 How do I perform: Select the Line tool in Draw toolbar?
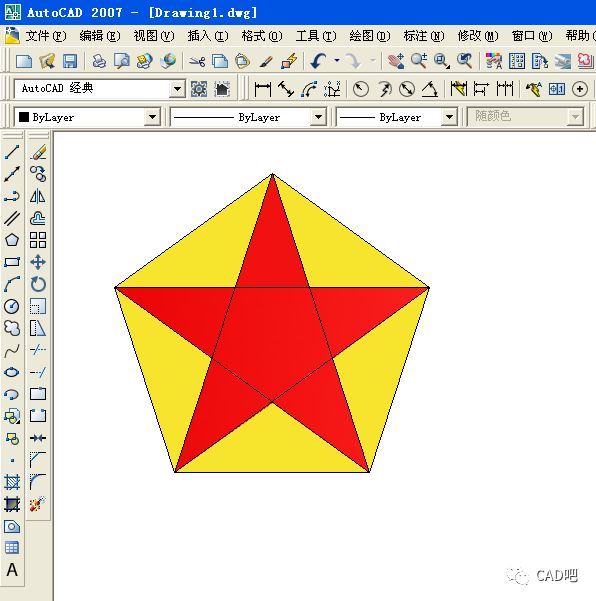[x=12, y=152]
